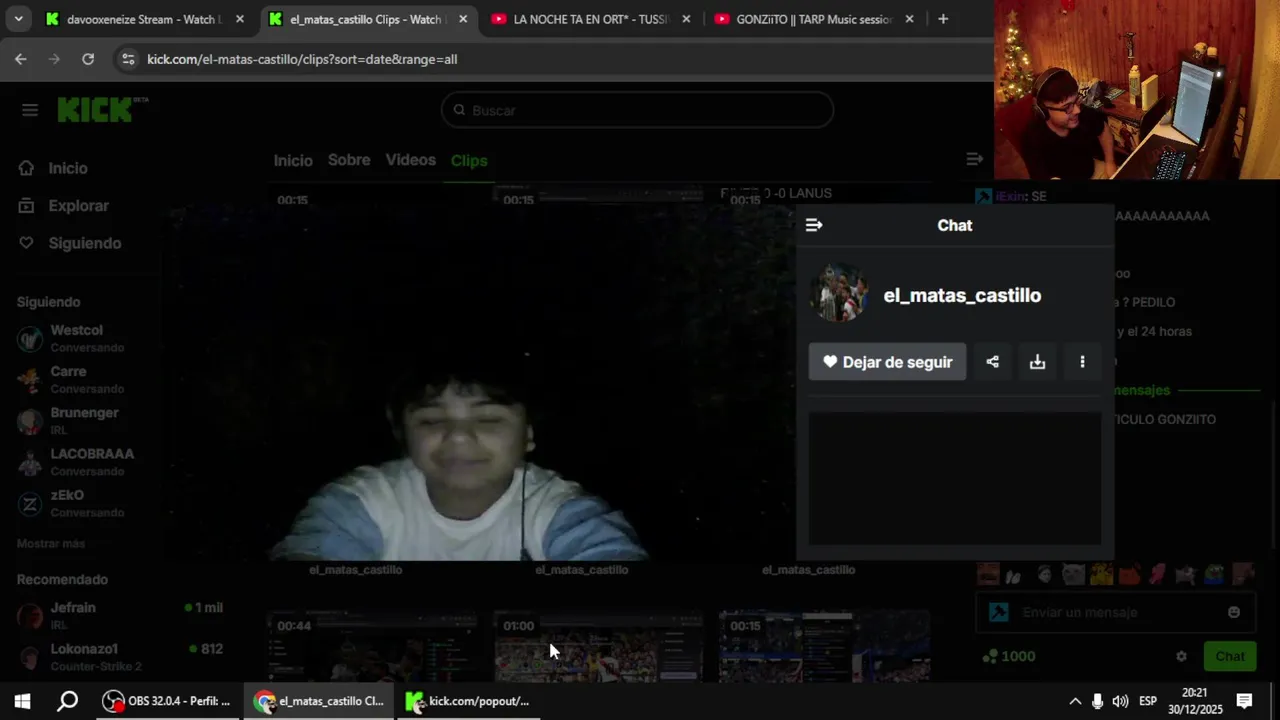
Task: View site information icon in address bar
Action: pyautogui.click(x=128, y=59)
